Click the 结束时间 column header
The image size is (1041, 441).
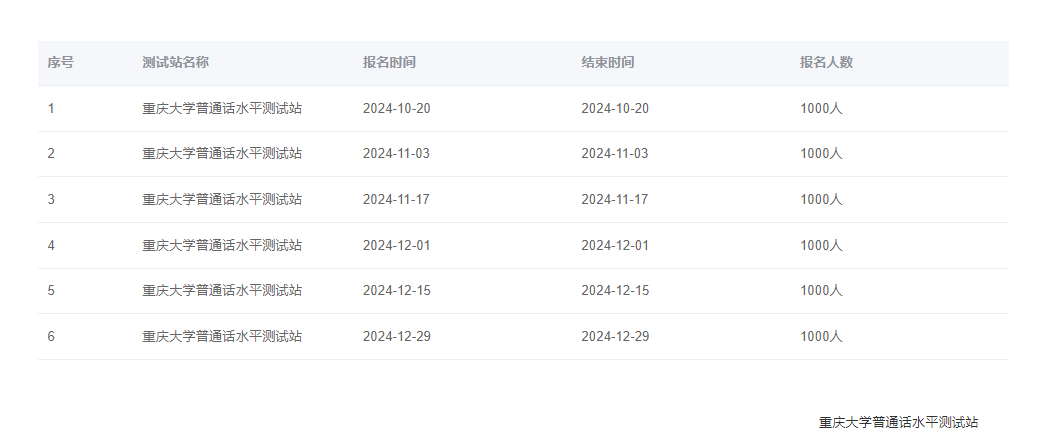(607, 62)
